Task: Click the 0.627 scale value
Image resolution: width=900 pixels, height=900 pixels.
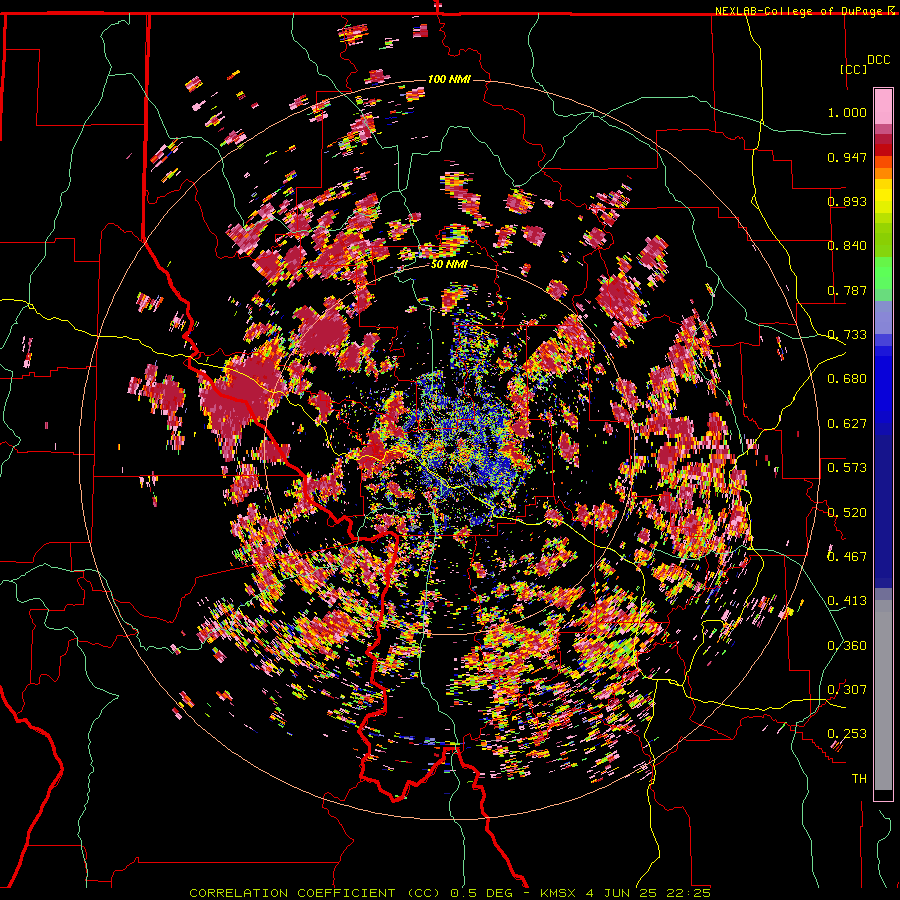Action: point(847,424)
